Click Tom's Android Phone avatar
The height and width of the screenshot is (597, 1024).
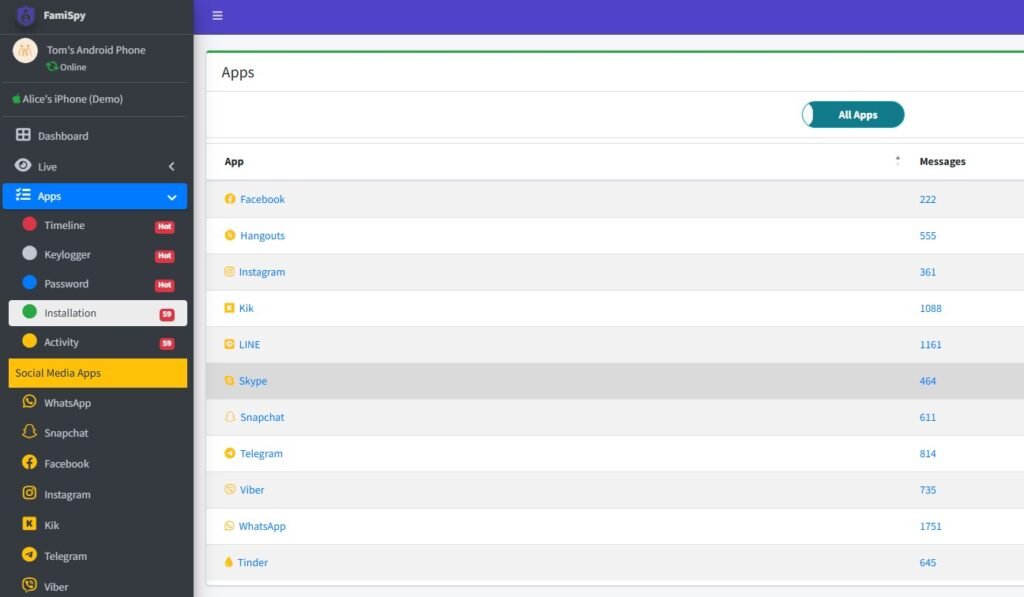25,51
